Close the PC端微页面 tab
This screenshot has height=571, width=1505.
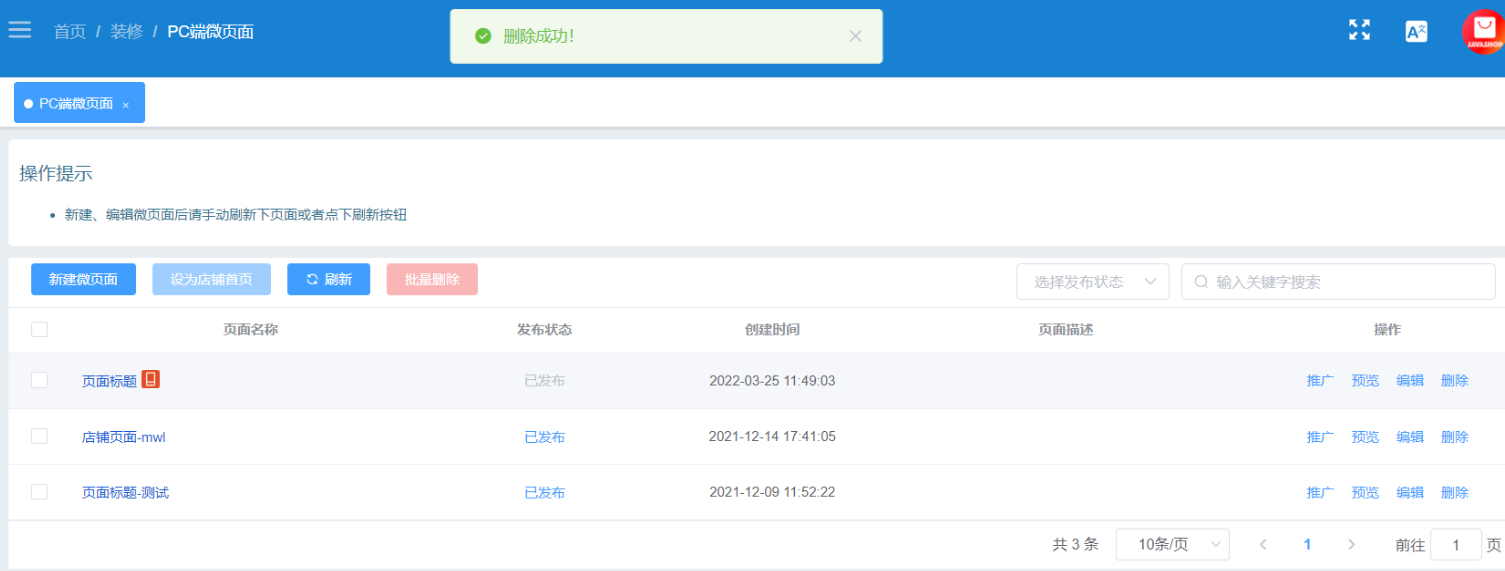[x=126, y=105]
